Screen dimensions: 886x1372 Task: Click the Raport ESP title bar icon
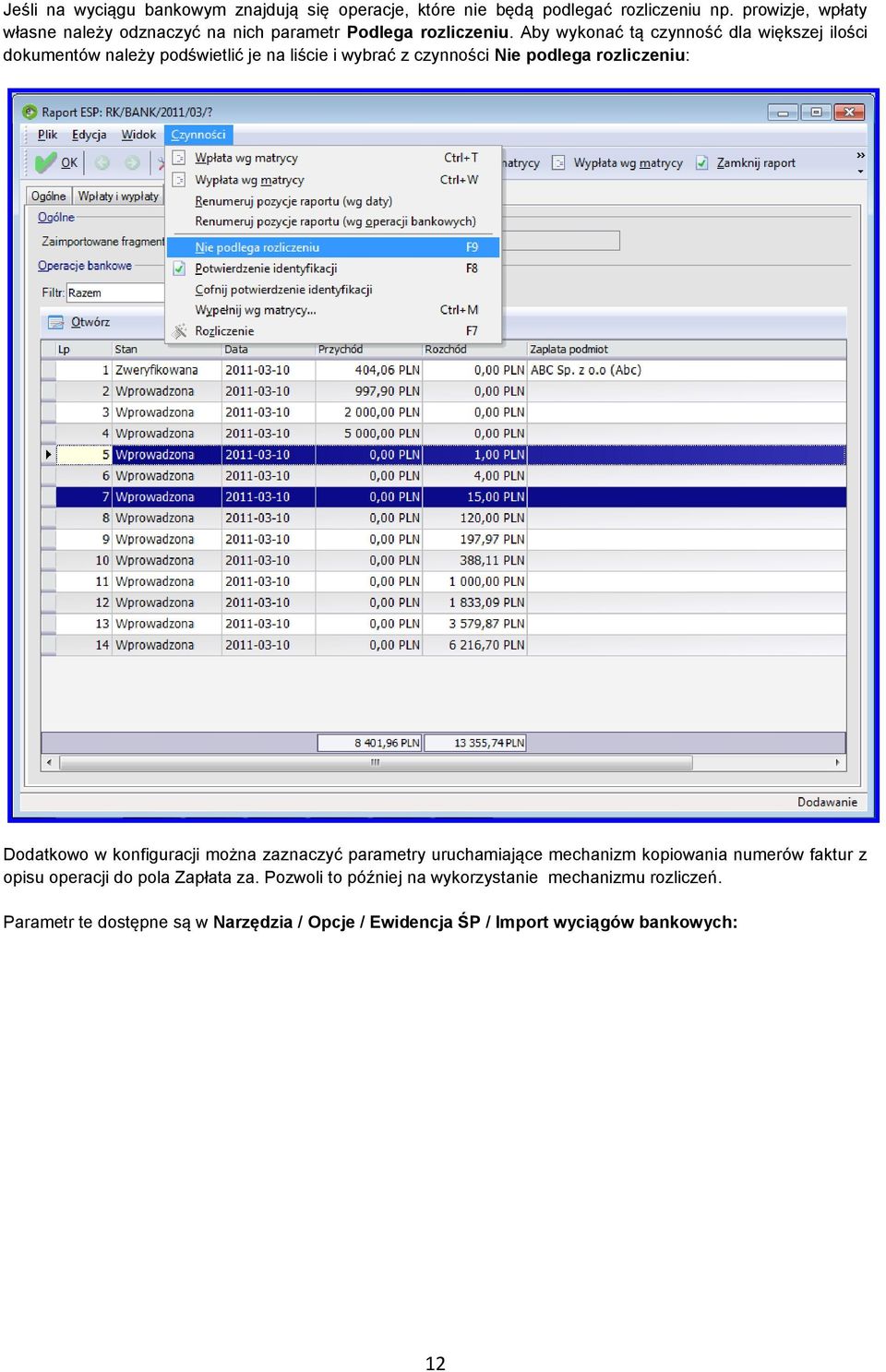click(30, 112)
